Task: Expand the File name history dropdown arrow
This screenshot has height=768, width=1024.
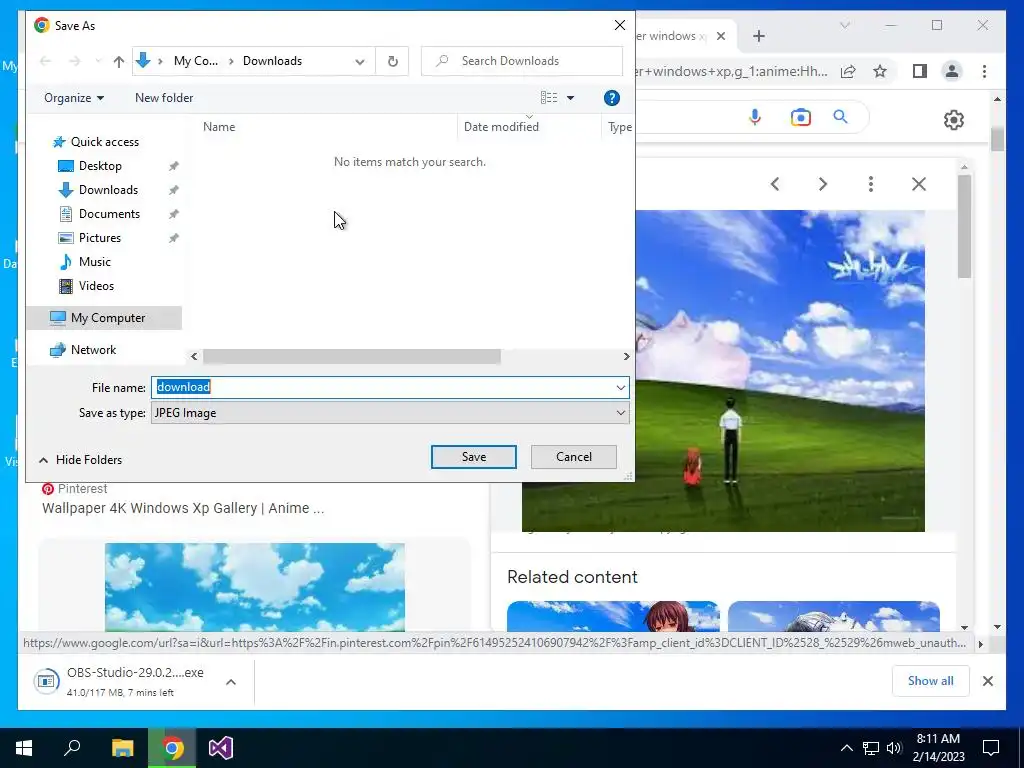Action: pyautogui.click(x=620, y=387)
